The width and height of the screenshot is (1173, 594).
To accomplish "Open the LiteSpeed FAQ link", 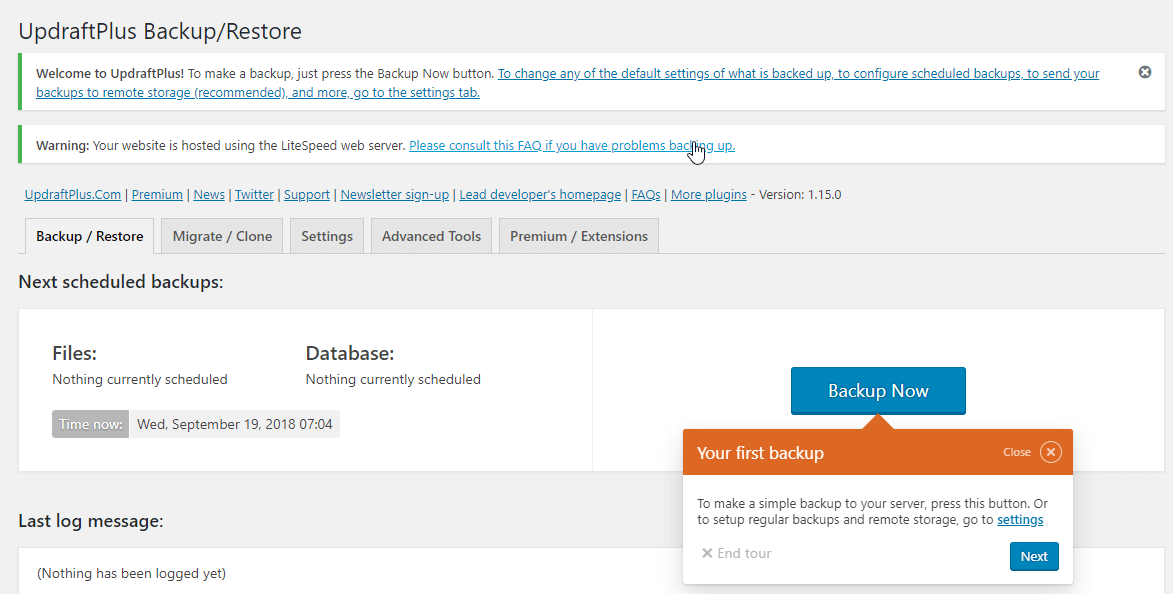I will (x=571, y=145).
